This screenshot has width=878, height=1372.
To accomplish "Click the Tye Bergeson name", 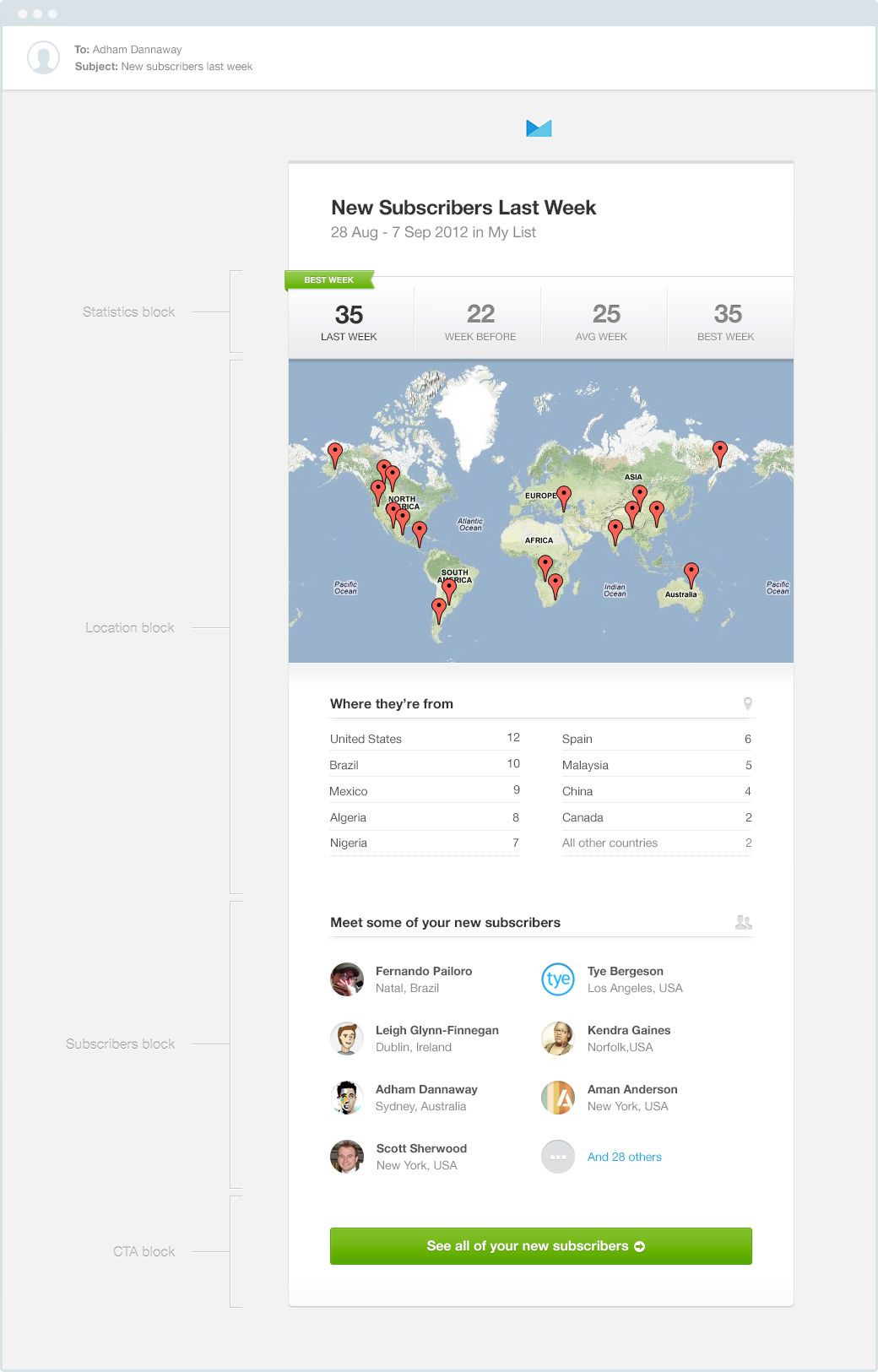I will pyautogui.click(x=626, y=971).
